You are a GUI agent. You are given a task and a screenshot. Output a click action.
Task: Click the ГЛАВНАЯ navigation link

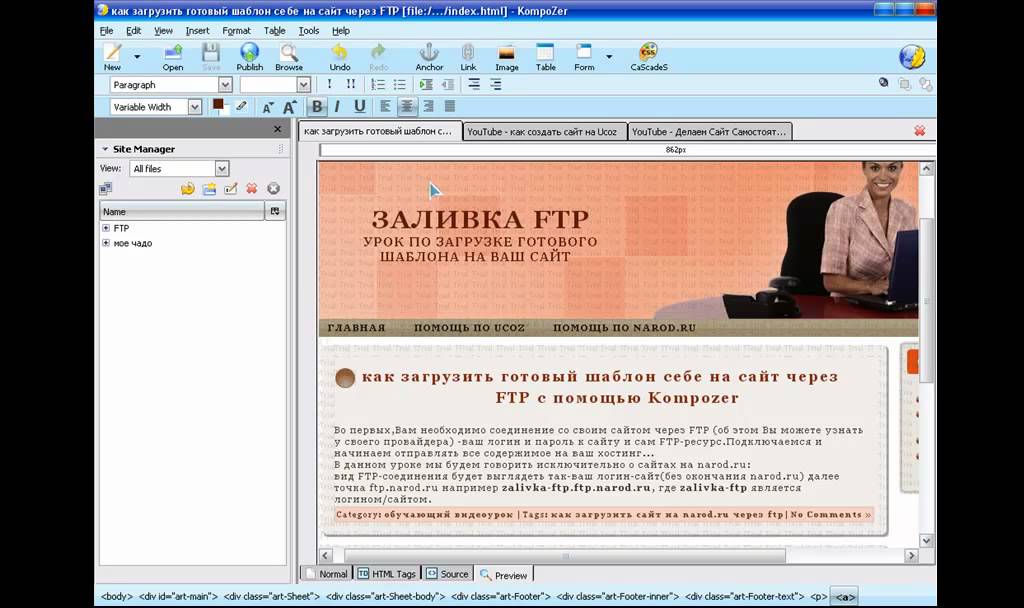pos(357,328)
